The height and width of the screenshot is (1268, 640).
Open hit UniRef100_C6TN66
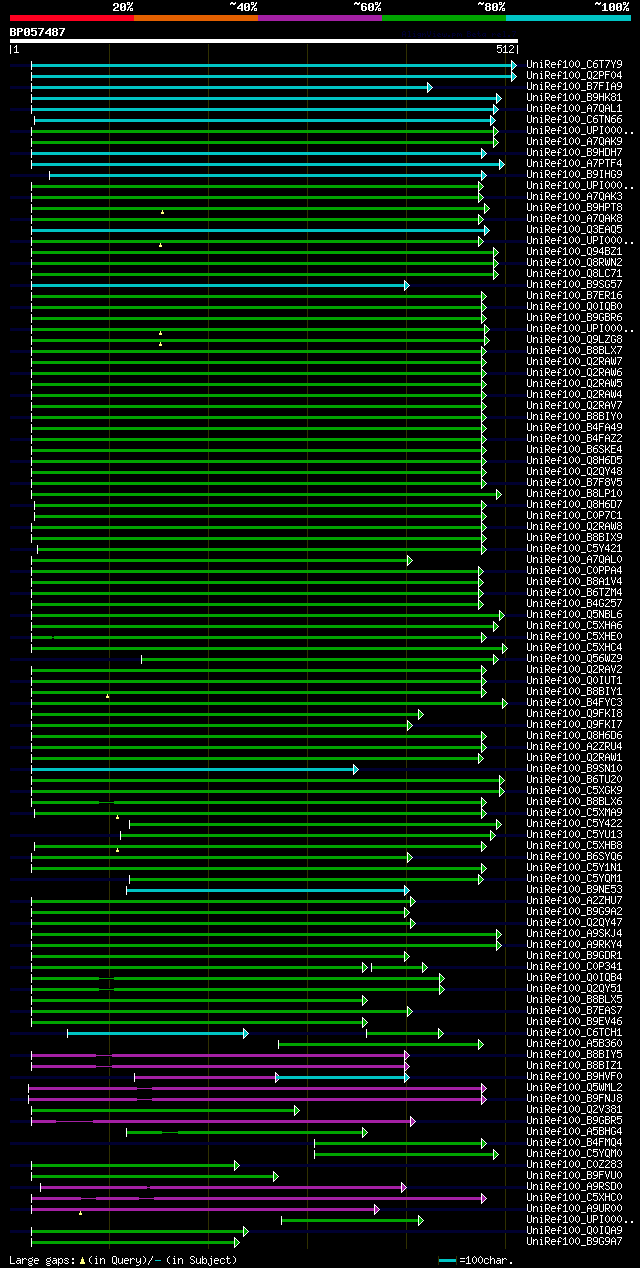[576, 119]
